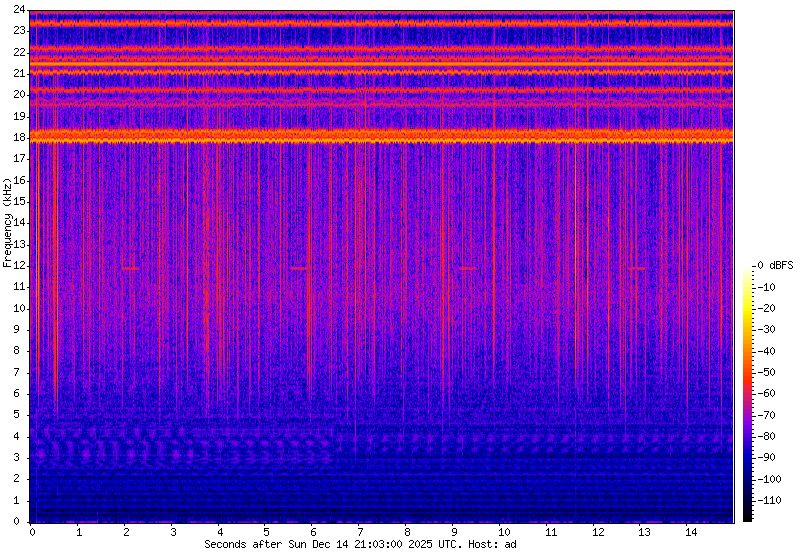
Task: Click the 12 kHz dash near 9 seconds
Action: (468, 267)
